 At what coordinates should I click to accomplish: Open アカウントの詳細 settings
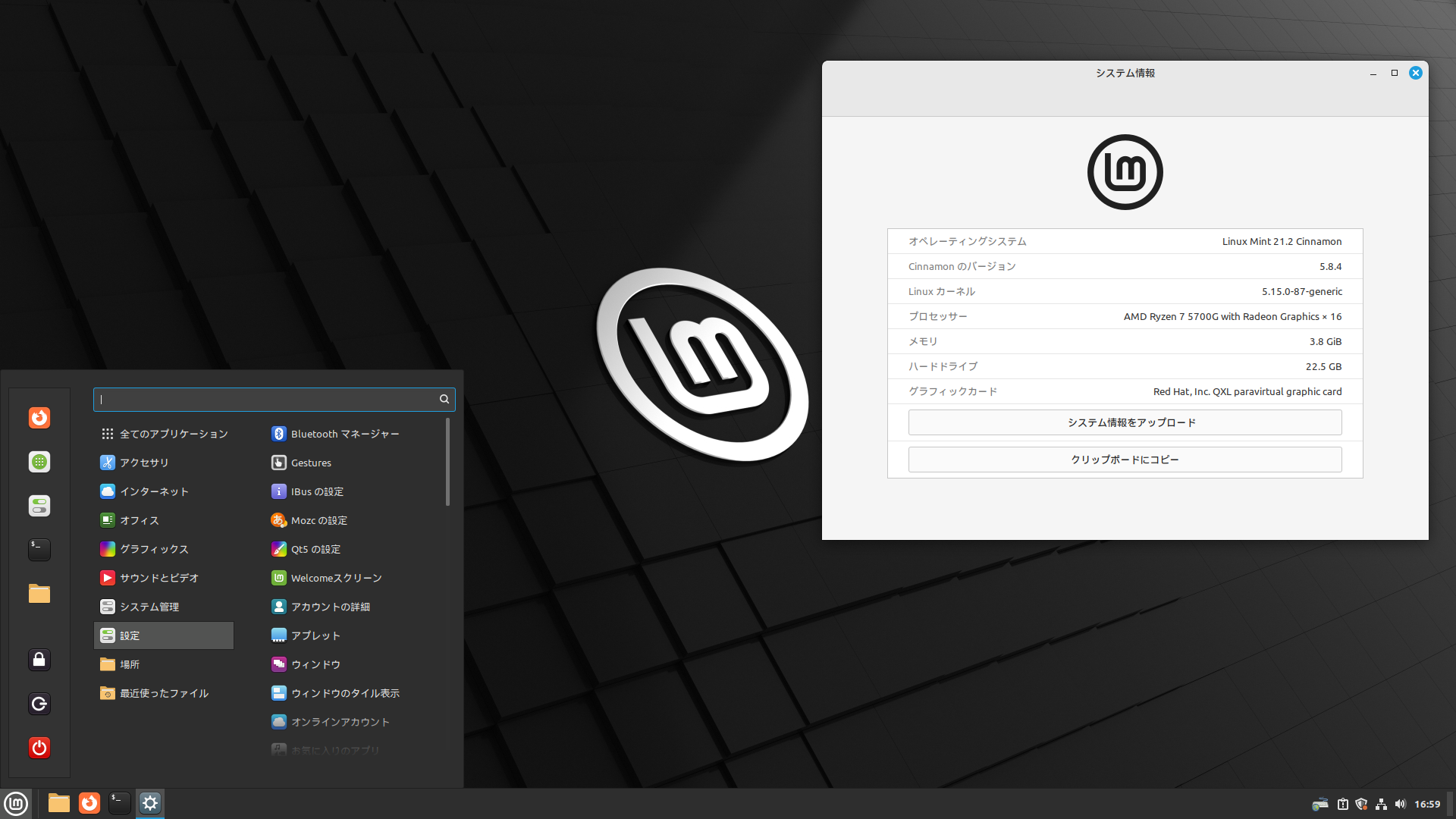pyautogui.click(x=330, y=607)
